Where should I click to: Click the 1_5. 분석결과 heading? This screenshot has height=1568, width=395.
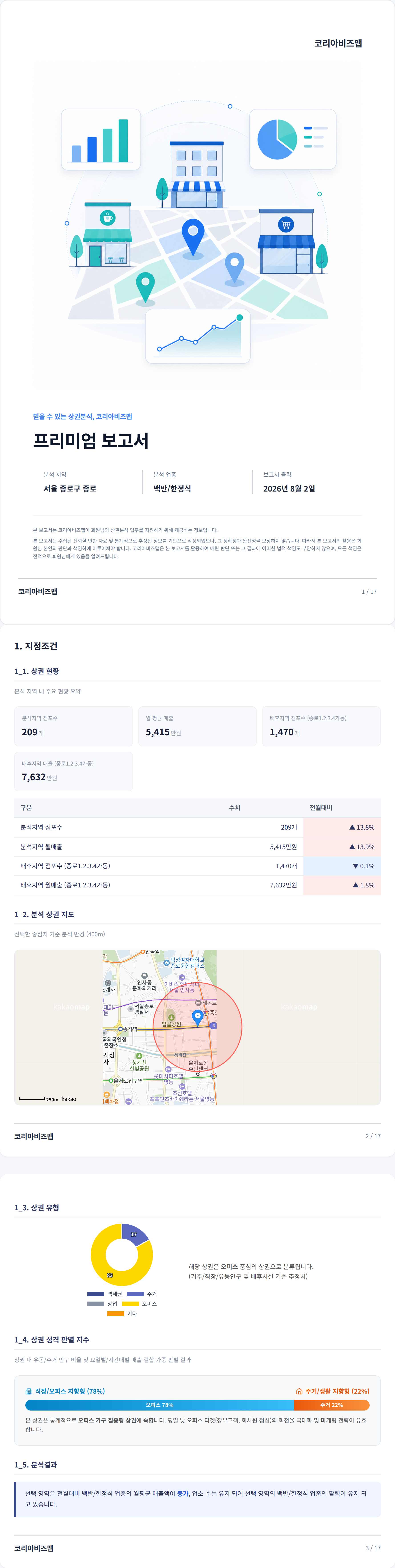36,1465
